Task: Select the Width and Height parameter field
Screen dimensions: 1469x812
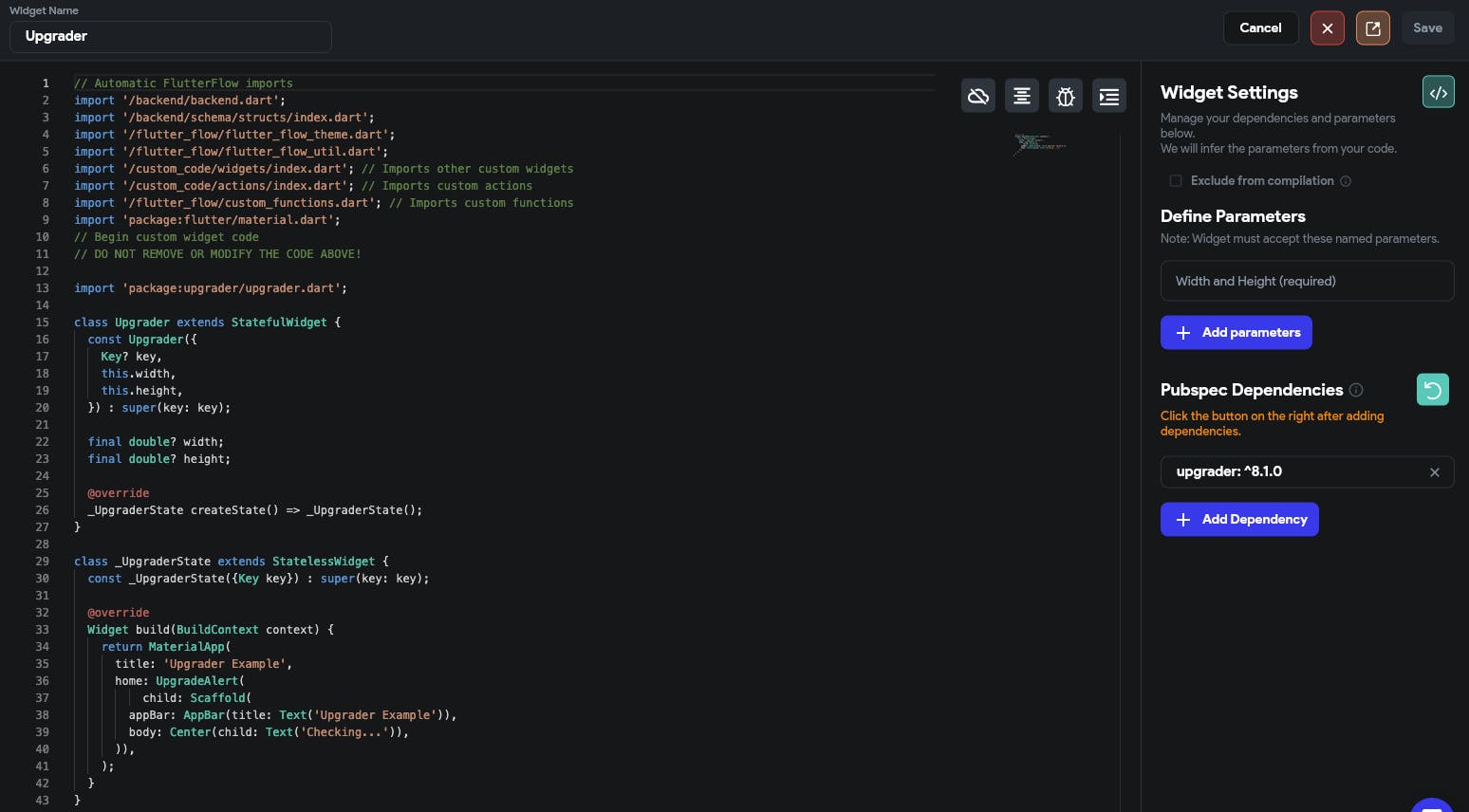Action: (x=1306, y=282)
